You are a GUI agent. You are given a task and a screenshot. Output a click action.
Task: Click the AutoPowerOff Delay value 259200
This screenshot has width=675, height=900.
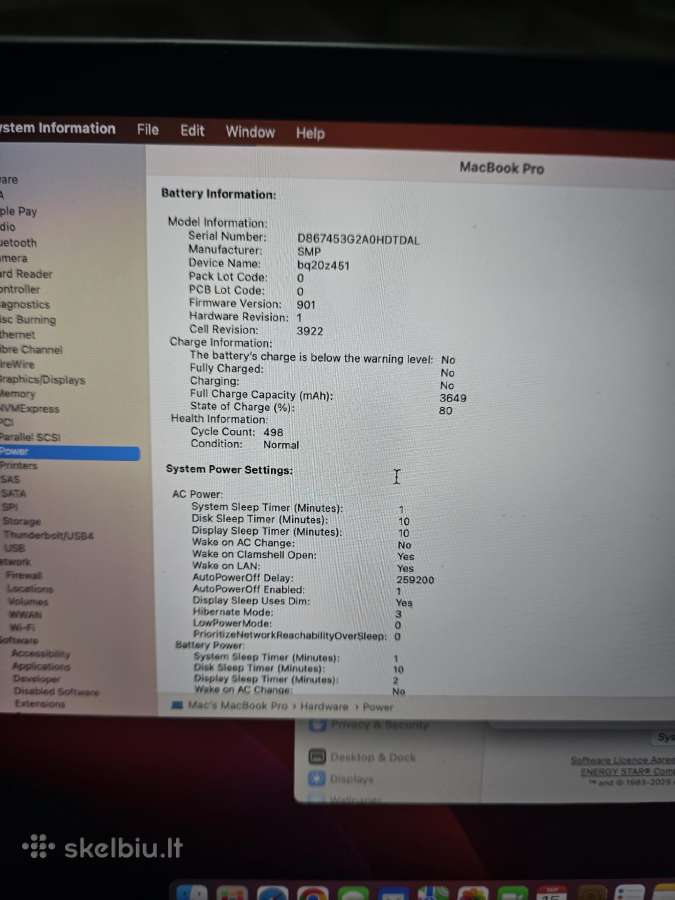click(415, 580)
